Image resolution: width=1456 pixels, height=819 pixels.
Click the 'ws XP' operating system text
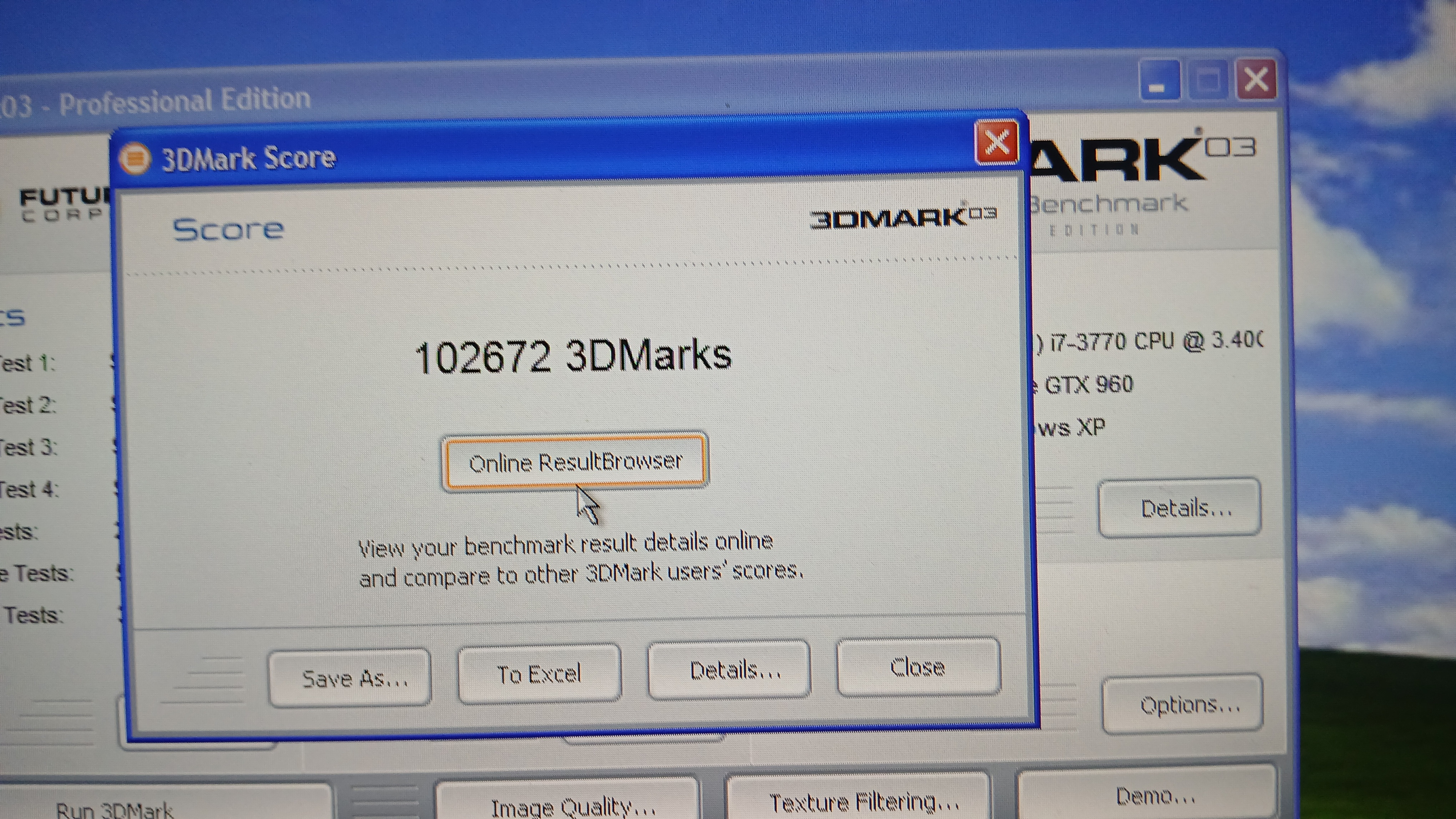point(1071,428)
